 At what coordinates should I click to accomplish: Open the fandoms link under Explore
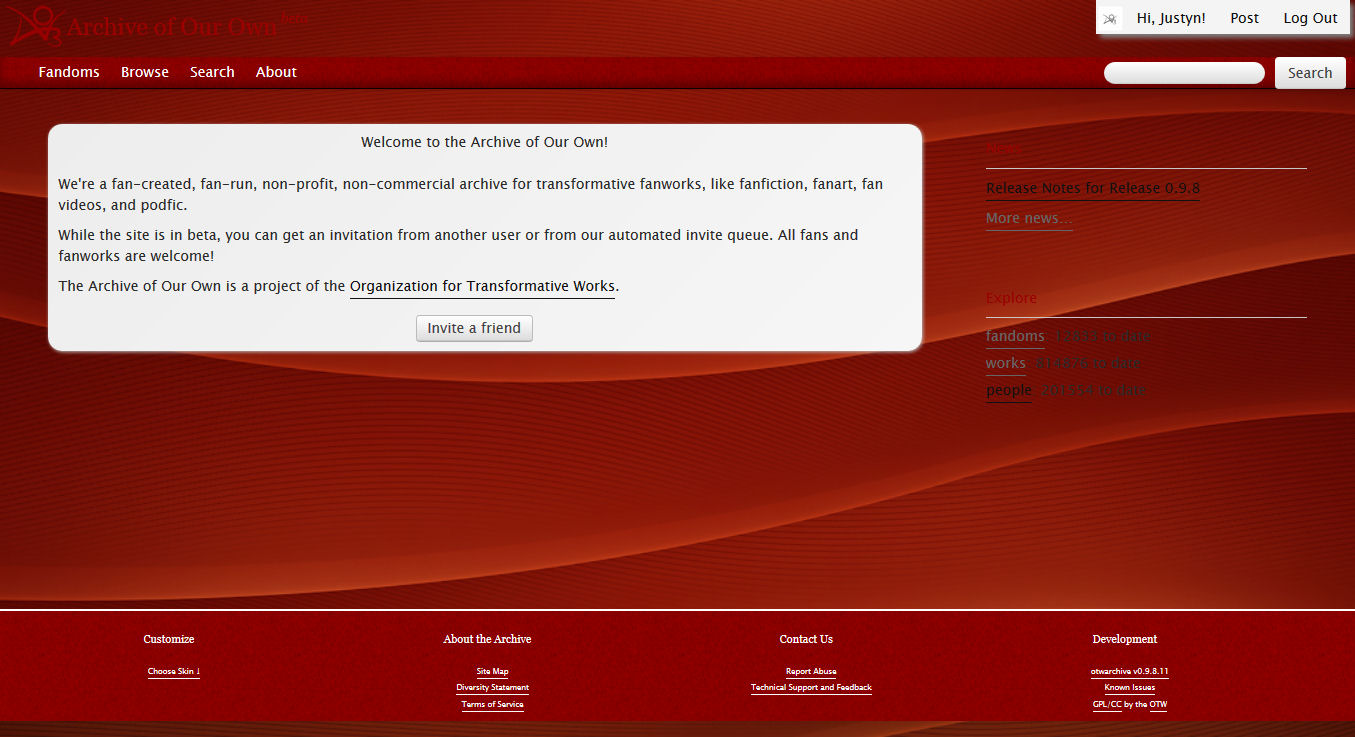click(1015, 336)
